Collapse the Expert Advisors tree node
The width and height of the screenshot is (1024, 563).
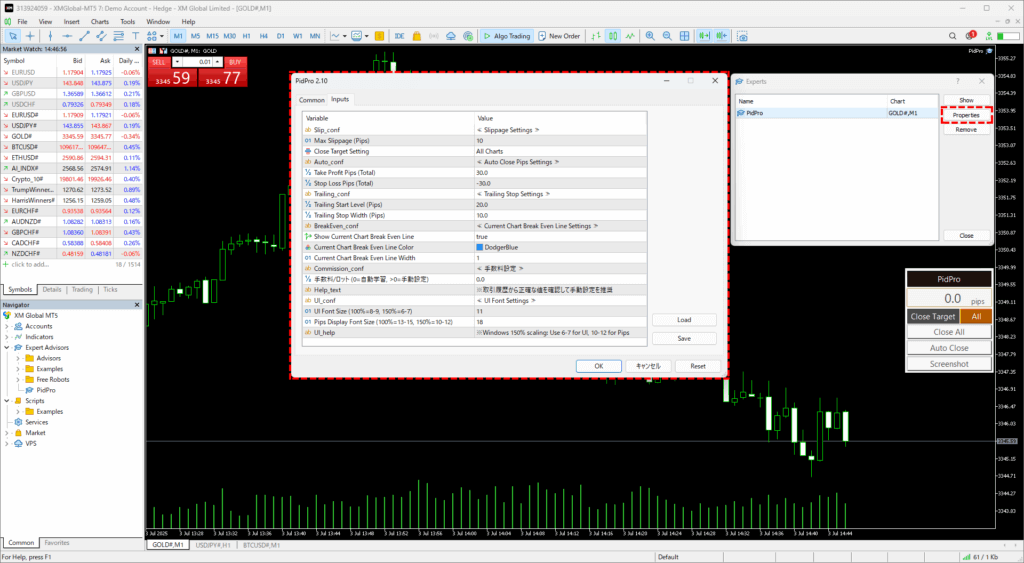click(7, 347)
